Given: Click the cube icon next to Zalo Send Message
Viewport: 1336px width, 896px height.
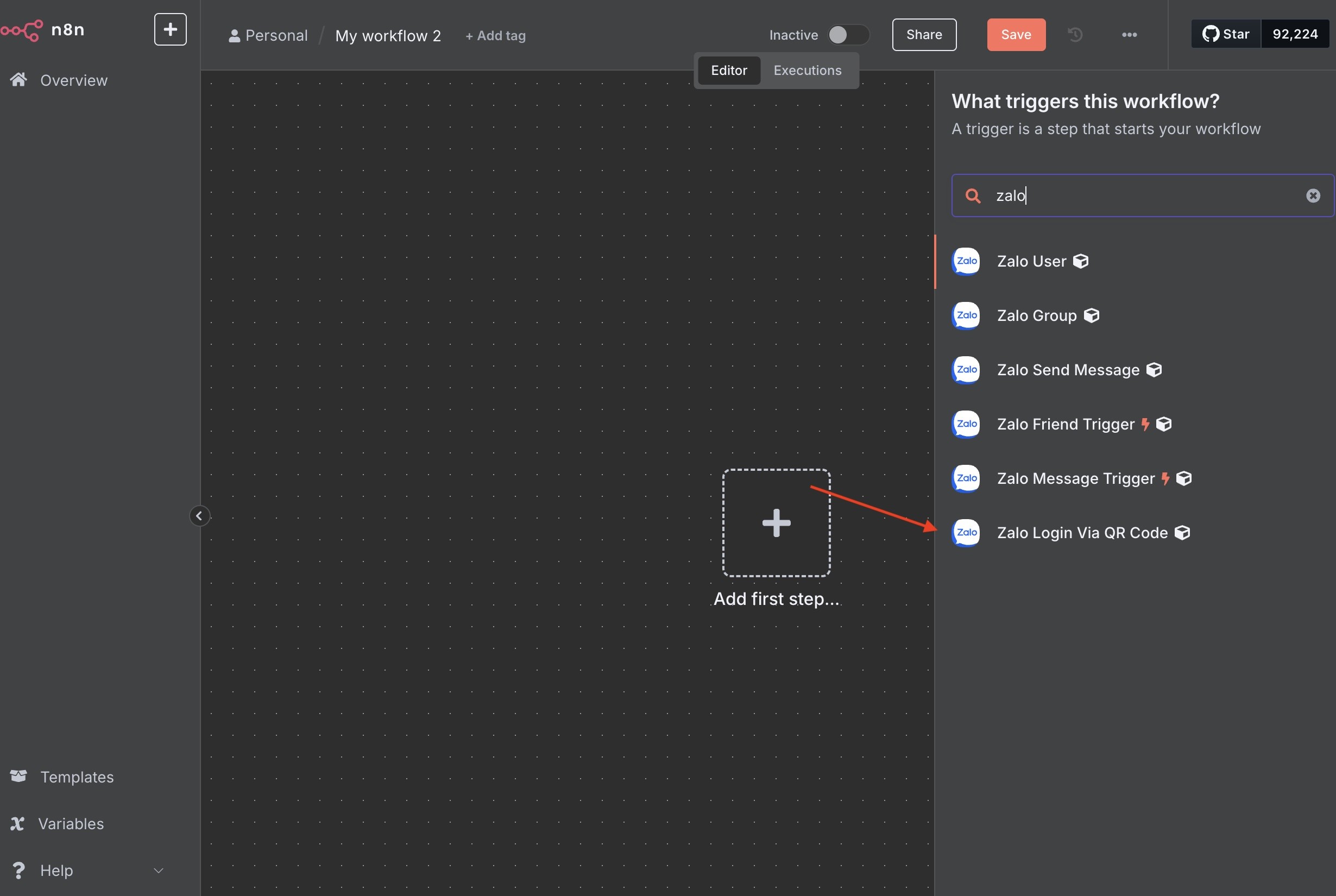Looking at the screenshot, I should point(1154,370).
